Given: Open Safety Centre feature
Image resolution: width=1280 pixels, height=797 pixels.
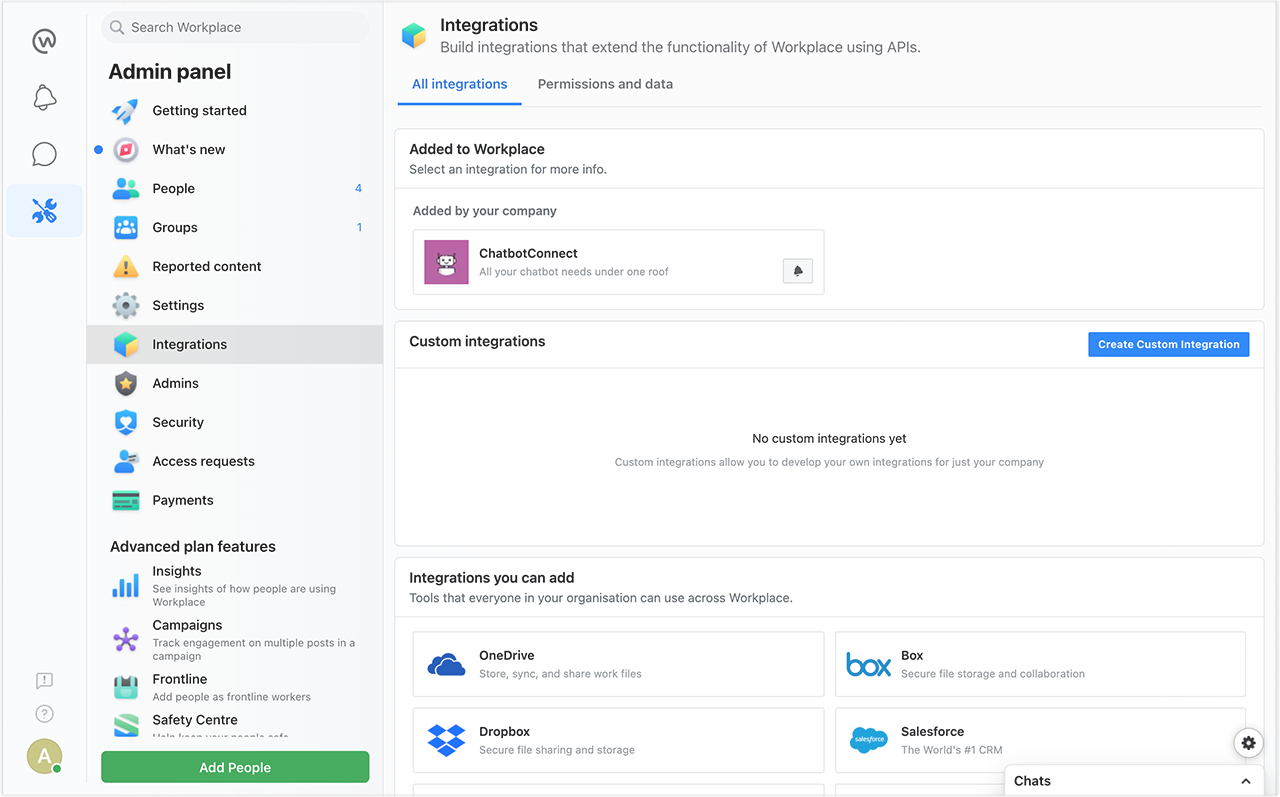Looking at the screenshot, I should tap(235, 725).
